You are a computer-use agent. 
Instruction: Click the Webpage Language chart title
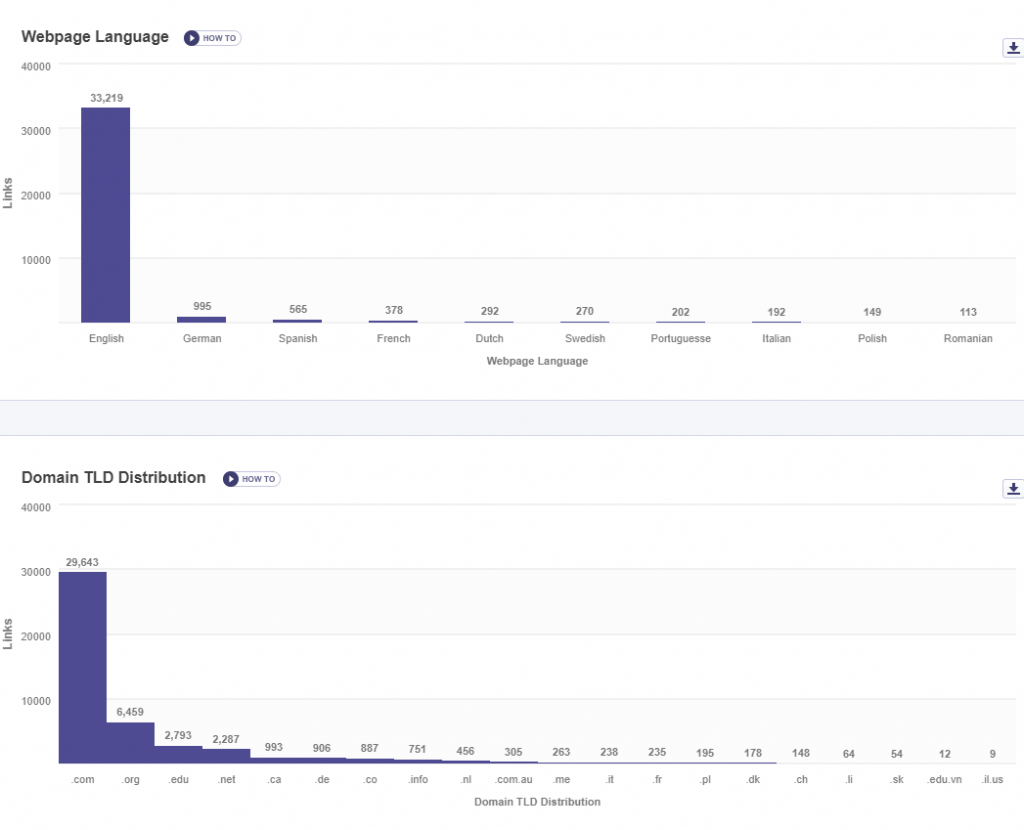pos(95,36)
